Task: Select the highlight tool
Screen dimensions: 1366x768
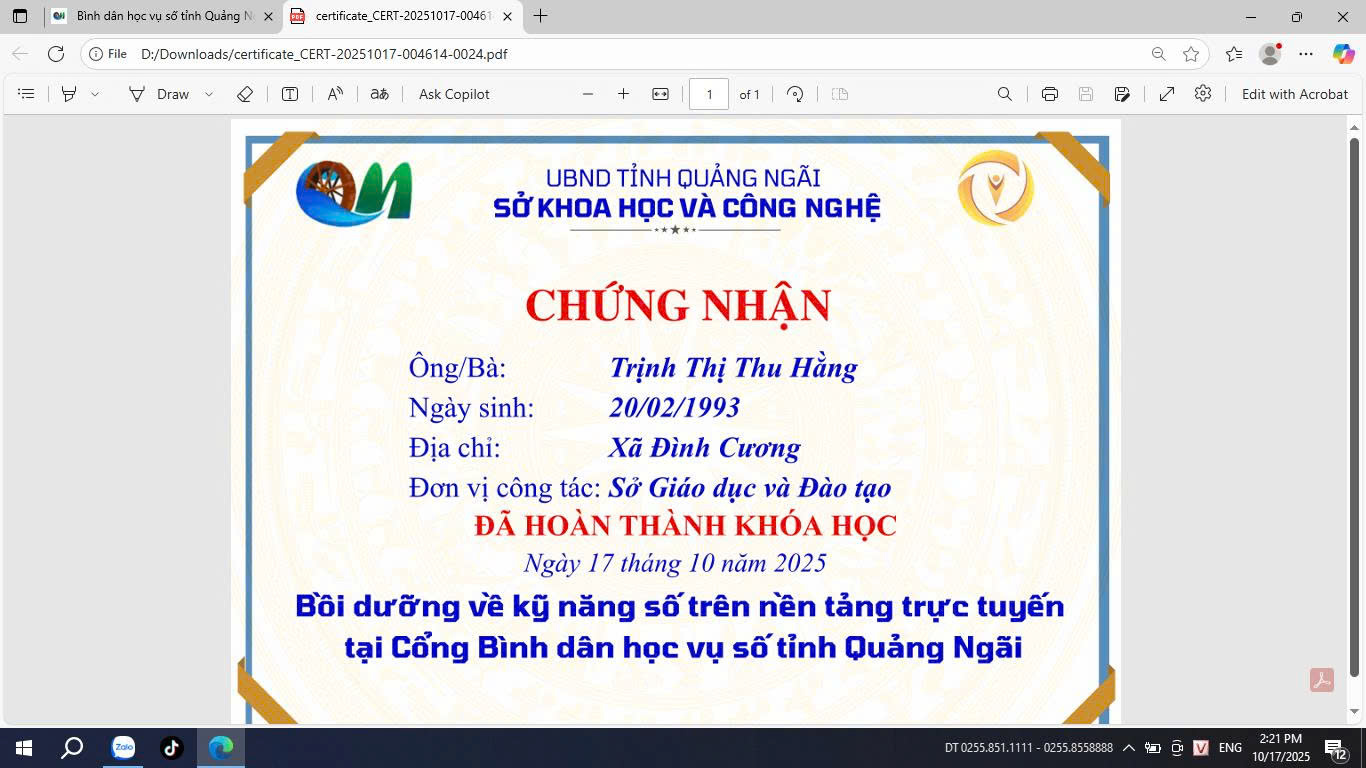Action: 69,94
